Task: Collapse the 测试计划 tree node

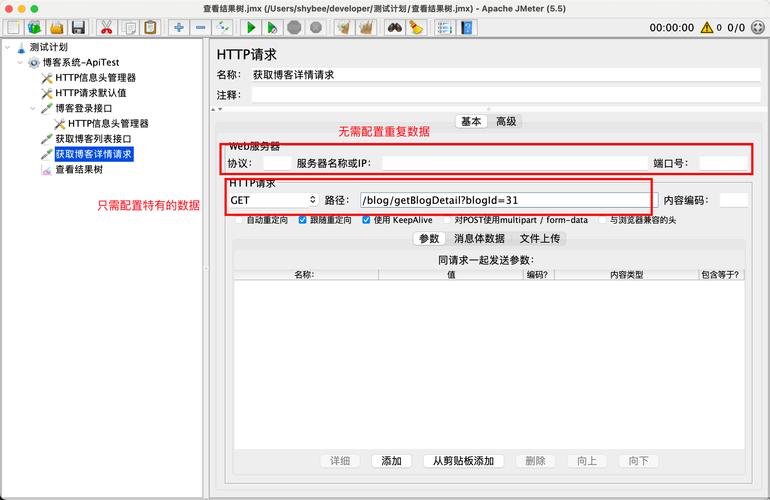Action: click(x=7, y=47)
